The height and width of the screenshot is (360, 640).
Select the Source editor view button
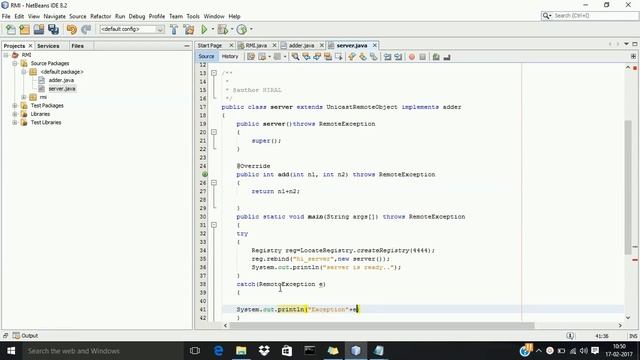206,57
